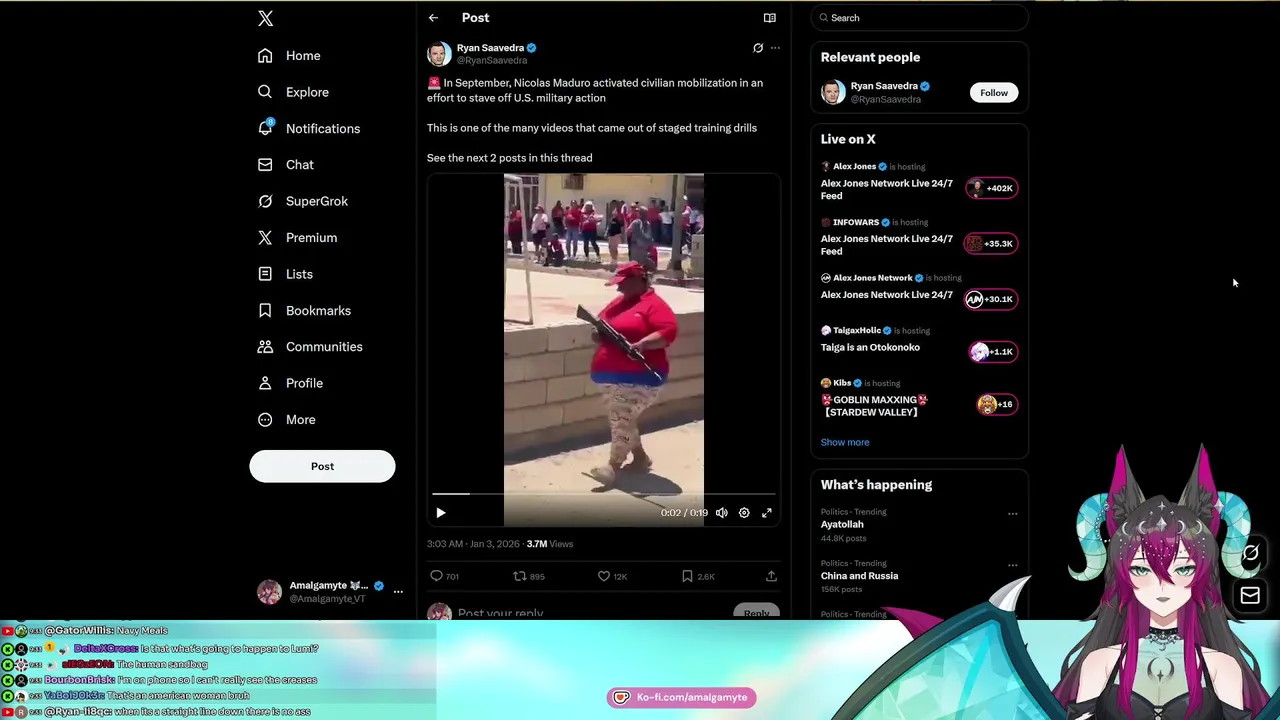Open Notifications from the sidebar
Image resolution: width=1280 pixels, height=720 pixels.
click(x=310, y=128)
